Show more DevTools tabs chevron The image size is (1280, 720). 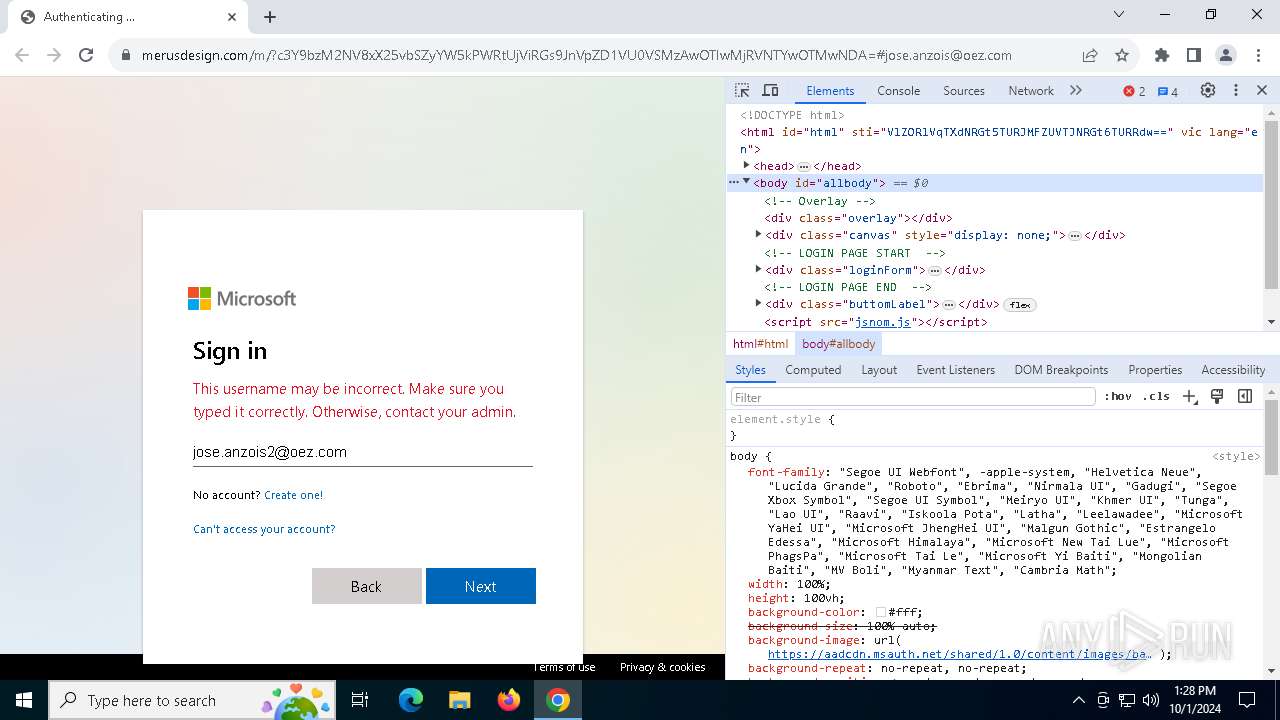pos(1076,90)
